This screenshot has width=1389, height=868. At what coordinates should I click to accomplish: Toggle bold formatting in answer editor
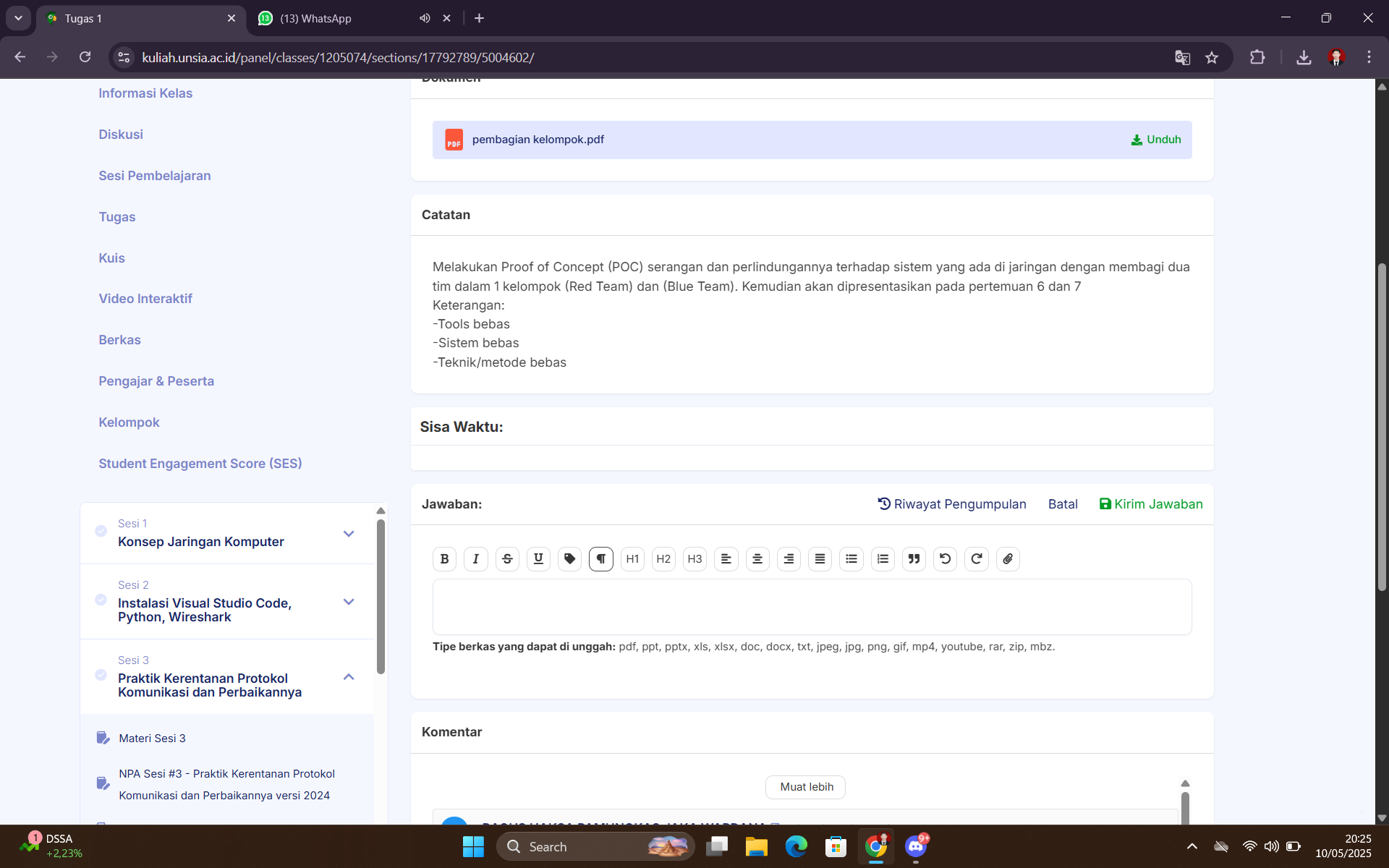pyautogui.click(x=444, y=558)
